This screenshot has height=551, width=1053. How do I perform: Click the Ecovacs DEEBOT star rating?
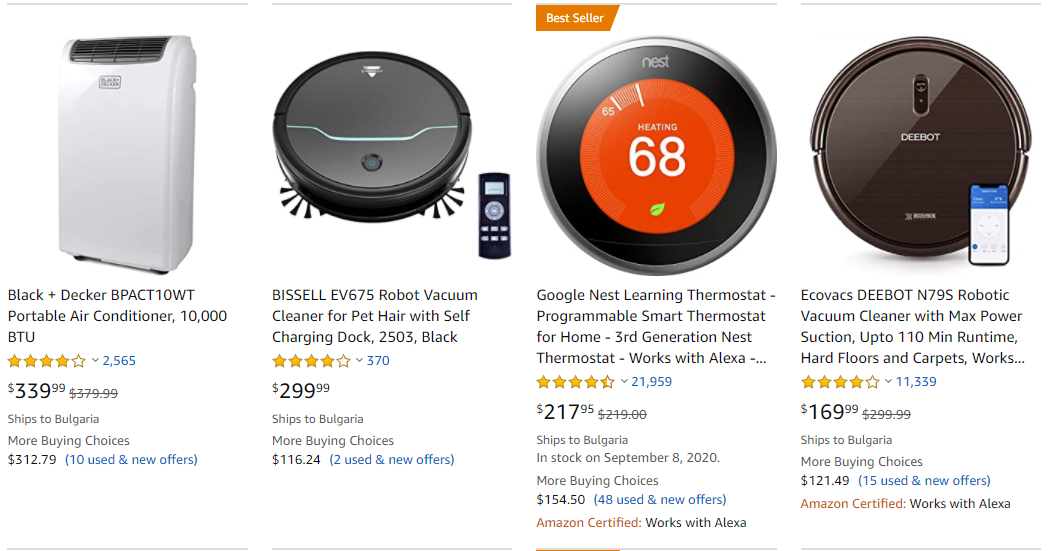coord(840,382)
